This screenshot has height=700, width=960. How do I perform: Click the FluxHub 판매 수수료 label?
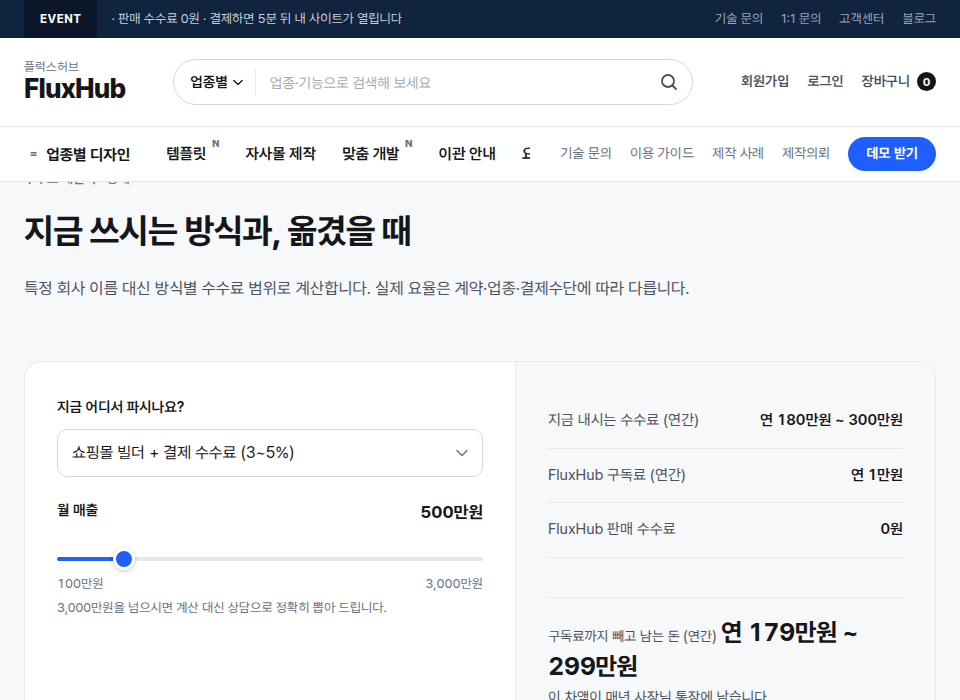click(x=612, y=529)
